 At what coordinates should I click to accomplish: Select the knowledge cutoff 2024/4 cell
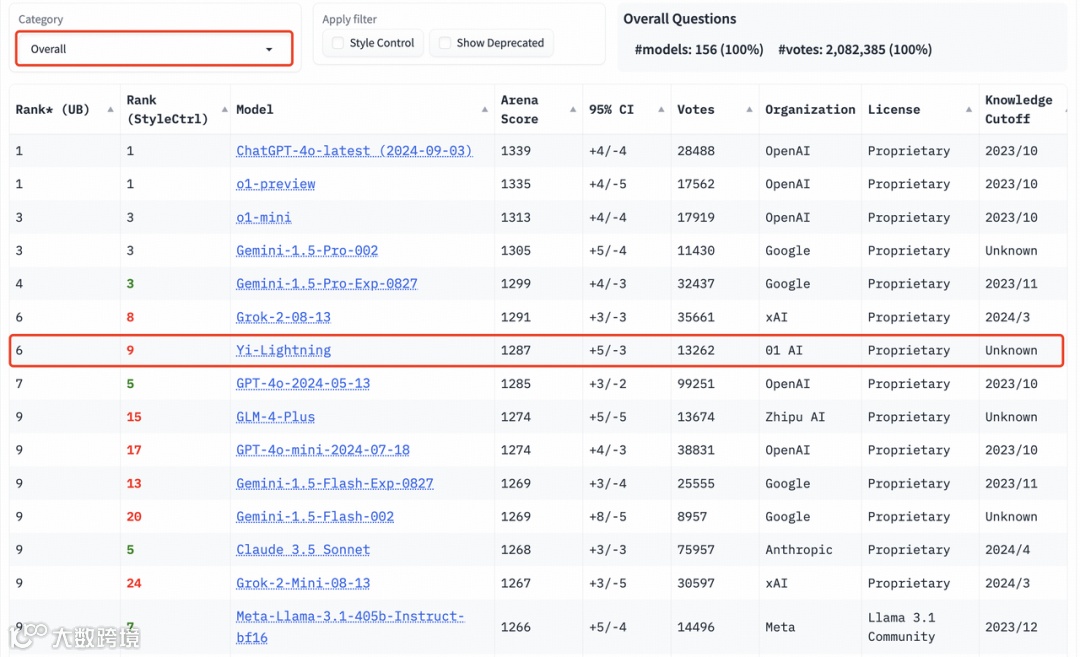coord(1007,550)
